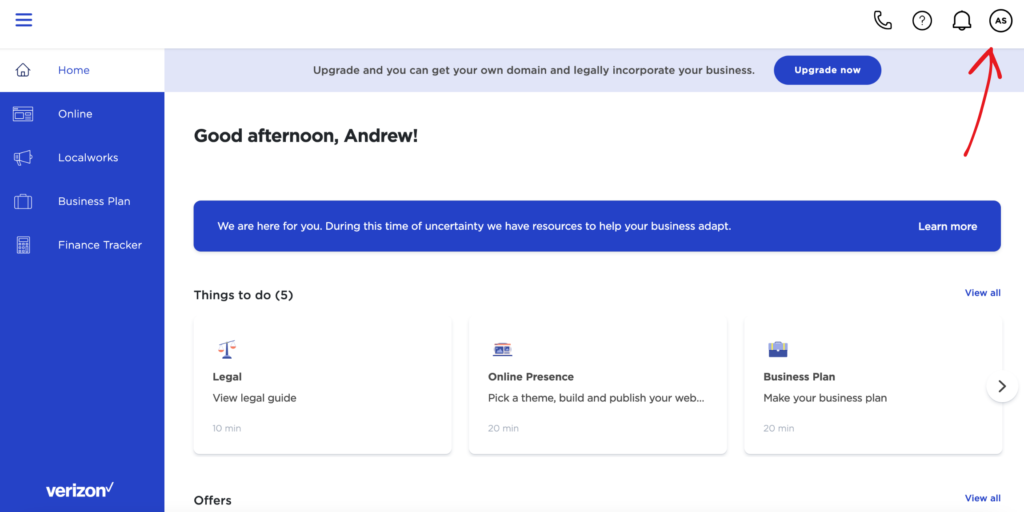The height and width of the screenshot is (512, 1024).
Task: View all Things to do
Action: pyautogui.click(x=982, y=293)
